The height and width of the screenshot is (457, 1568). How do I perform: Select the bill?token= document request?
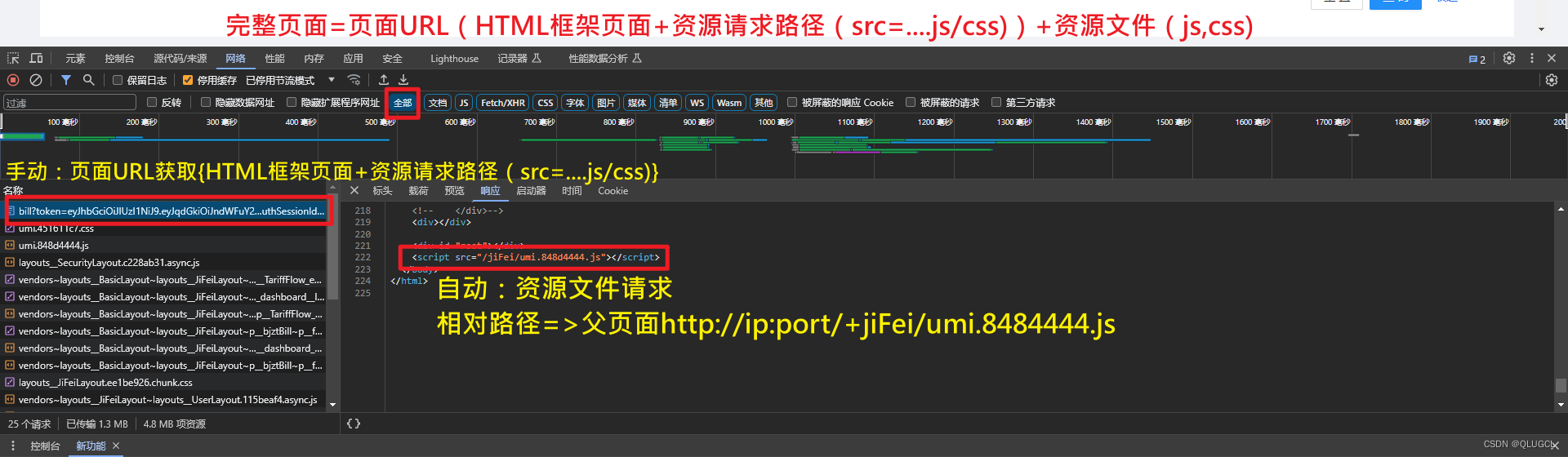coord(163,211)
